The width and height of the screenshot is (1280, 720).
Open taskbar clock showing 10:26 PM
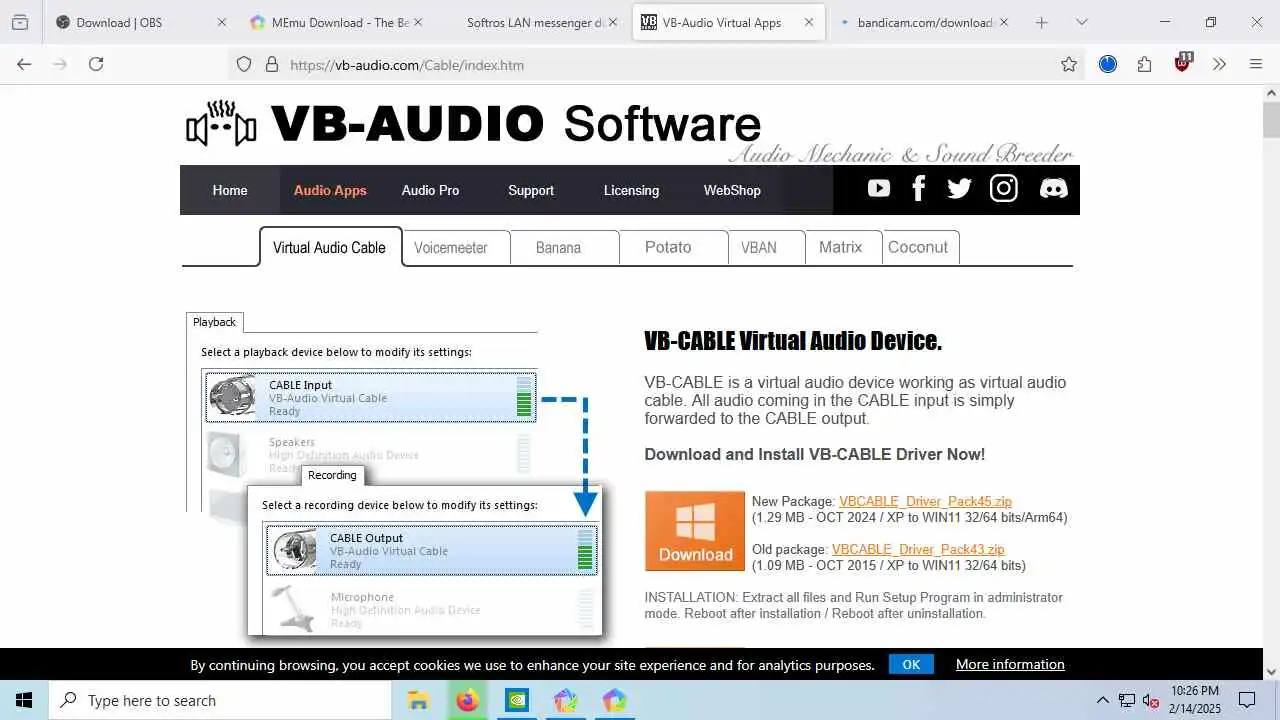[x=1195, y=700]
